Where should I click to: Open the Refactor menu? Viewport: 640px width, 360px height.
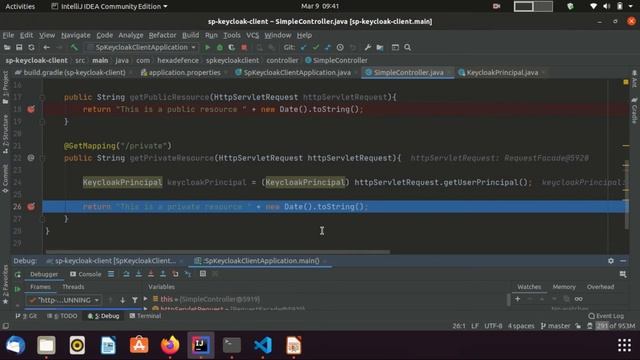pos(162,35)
